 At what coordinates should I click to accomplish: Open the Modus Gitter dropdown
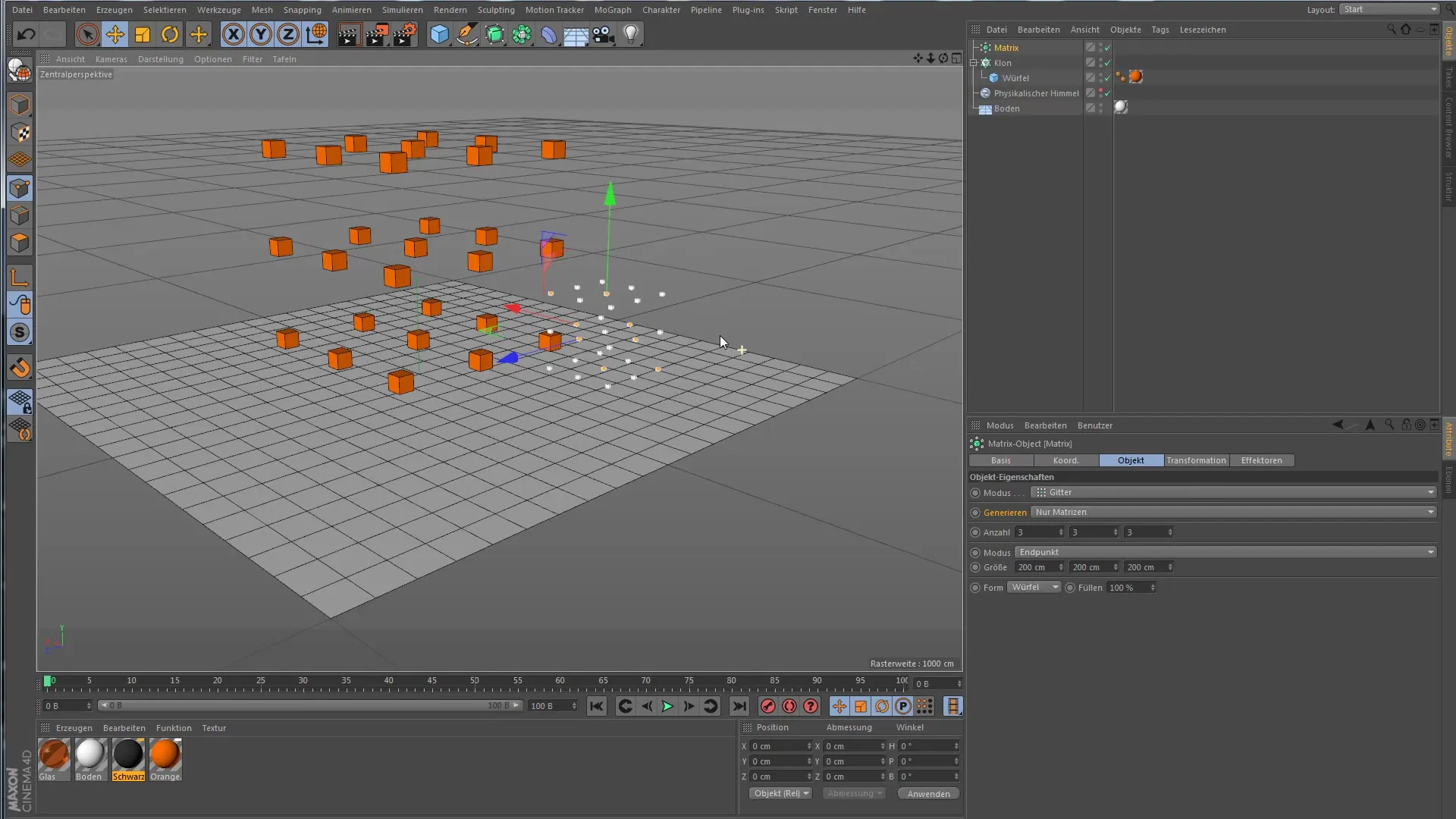click(1233, 492)
